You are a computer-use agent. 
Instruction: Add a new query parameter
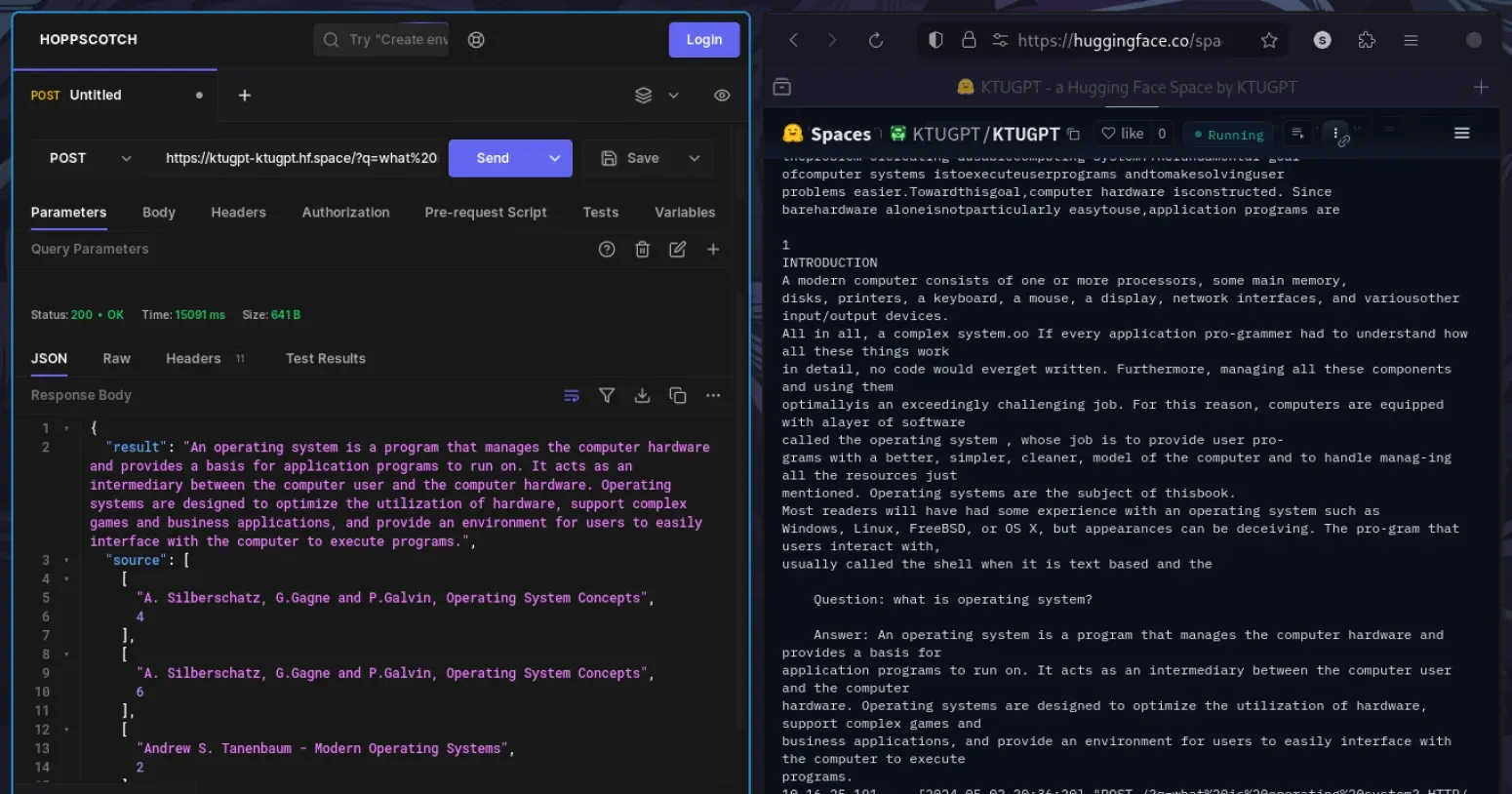click(713, 249)
